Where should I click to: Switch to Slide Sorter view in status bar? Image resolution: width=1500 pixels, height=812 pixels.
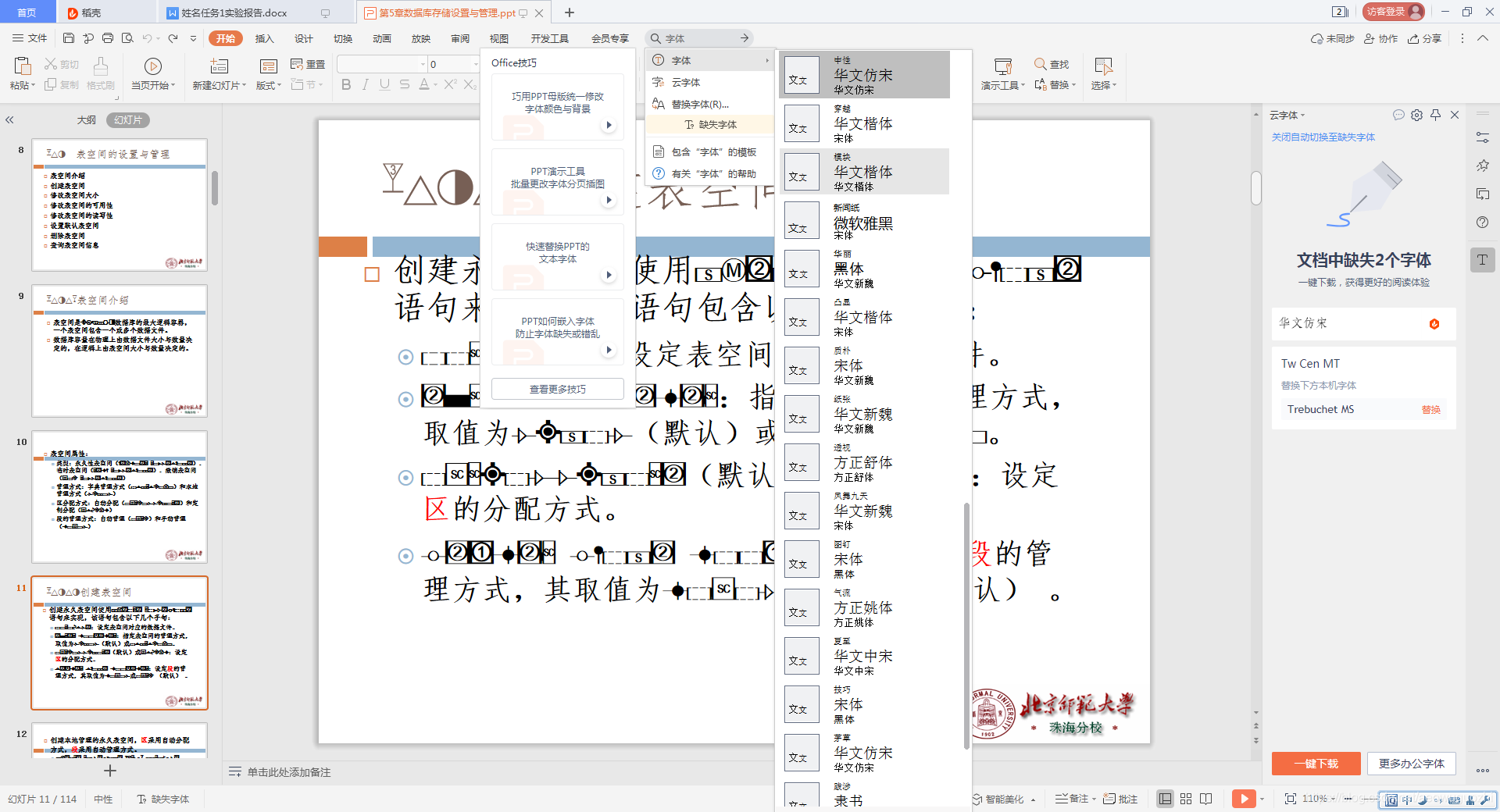click(x=1186, y=799)
